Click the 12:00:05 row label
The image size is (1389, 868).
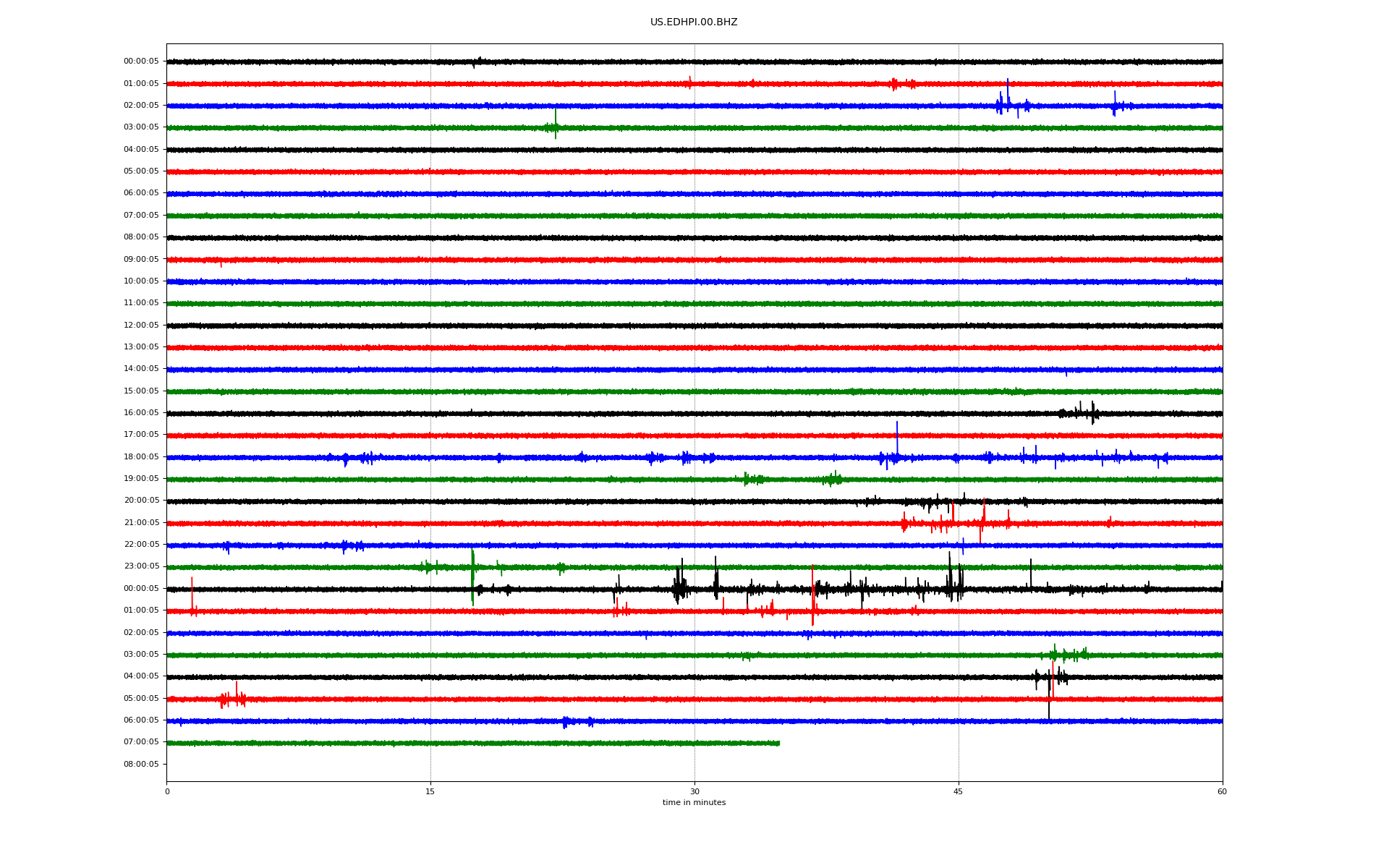pos(141,325)
